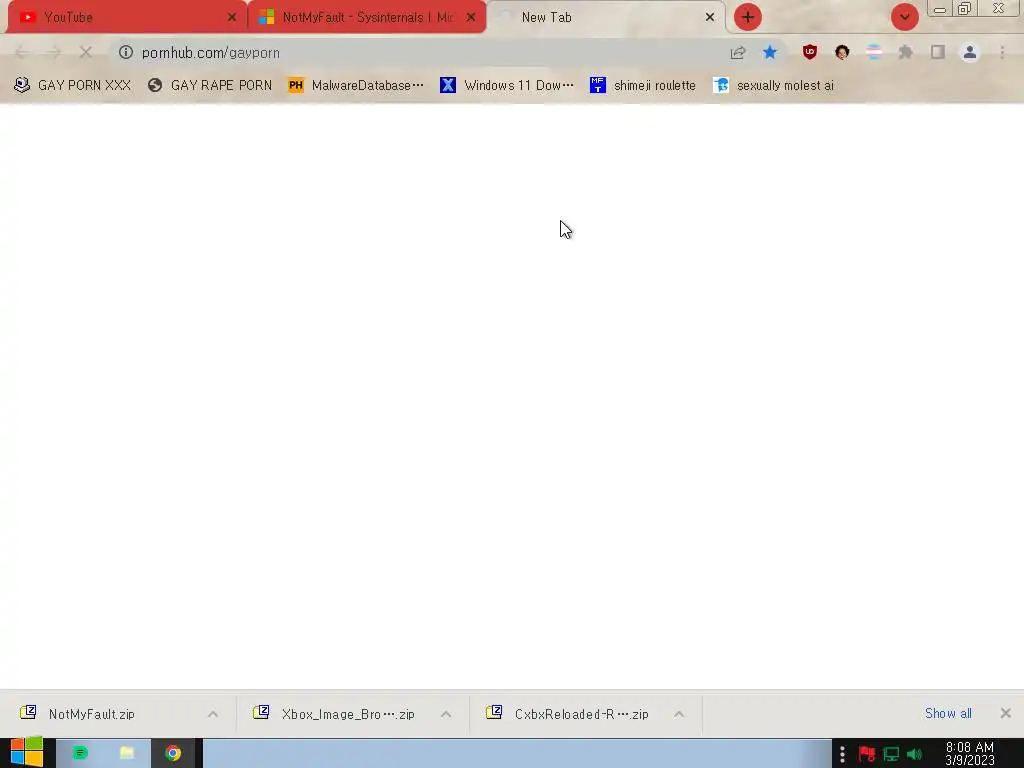Screen dimensions: 1024x768
Task: Open the NotMyFault.zip download
Action: 91,714
